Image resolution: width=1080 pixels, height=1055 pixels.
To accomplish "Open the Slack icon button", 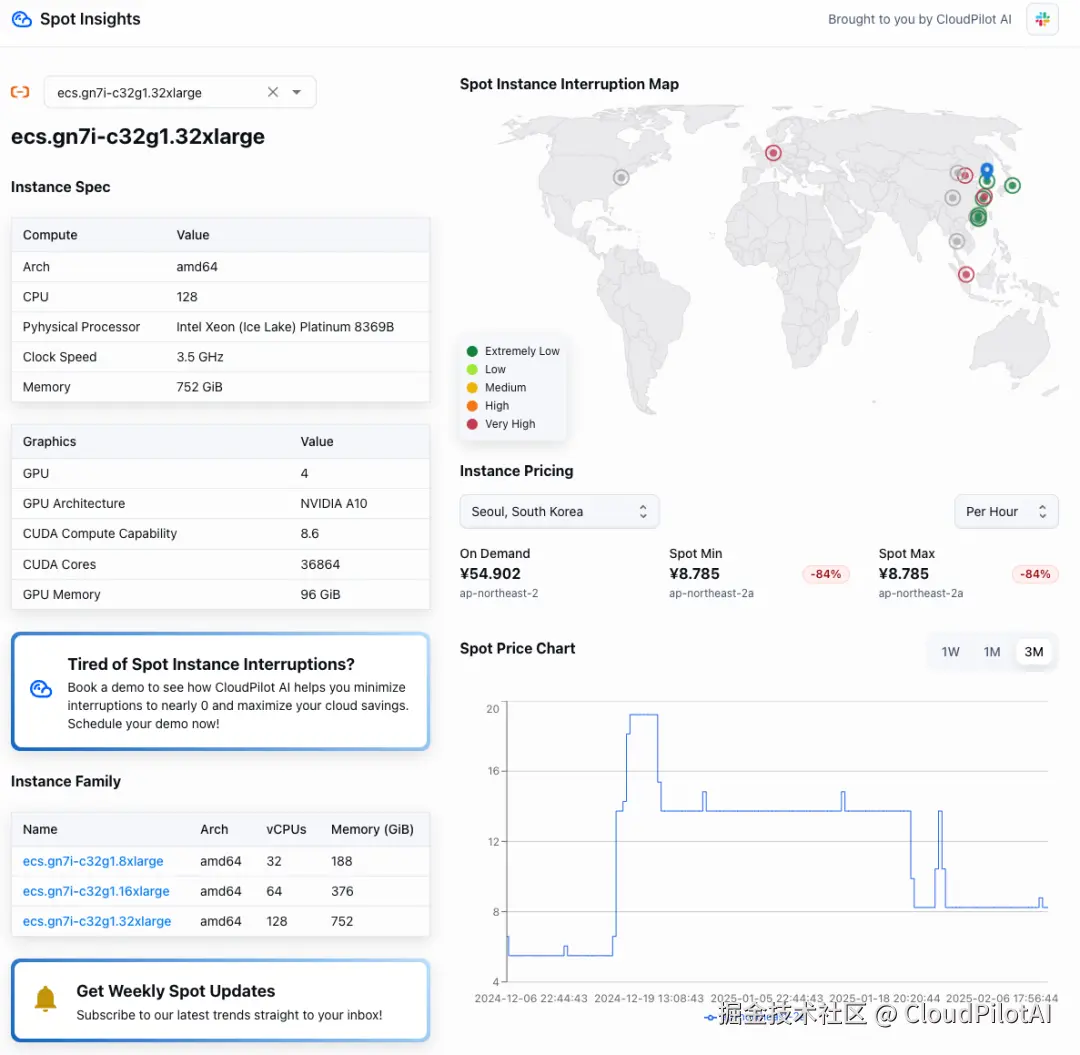I will [x=1042, y=19].
